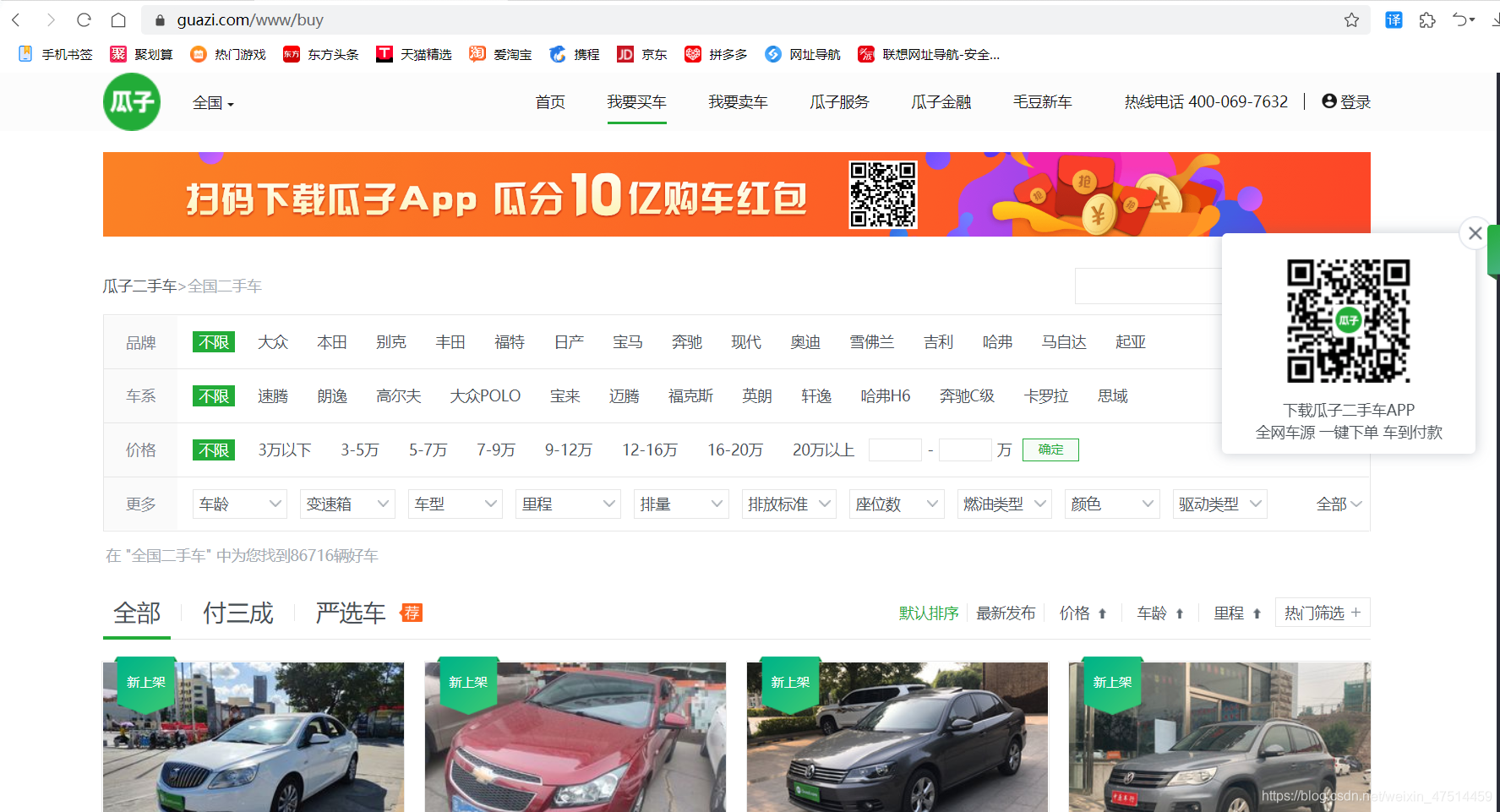Open 瓜子服务 navigation item

(x=839, y=102)
